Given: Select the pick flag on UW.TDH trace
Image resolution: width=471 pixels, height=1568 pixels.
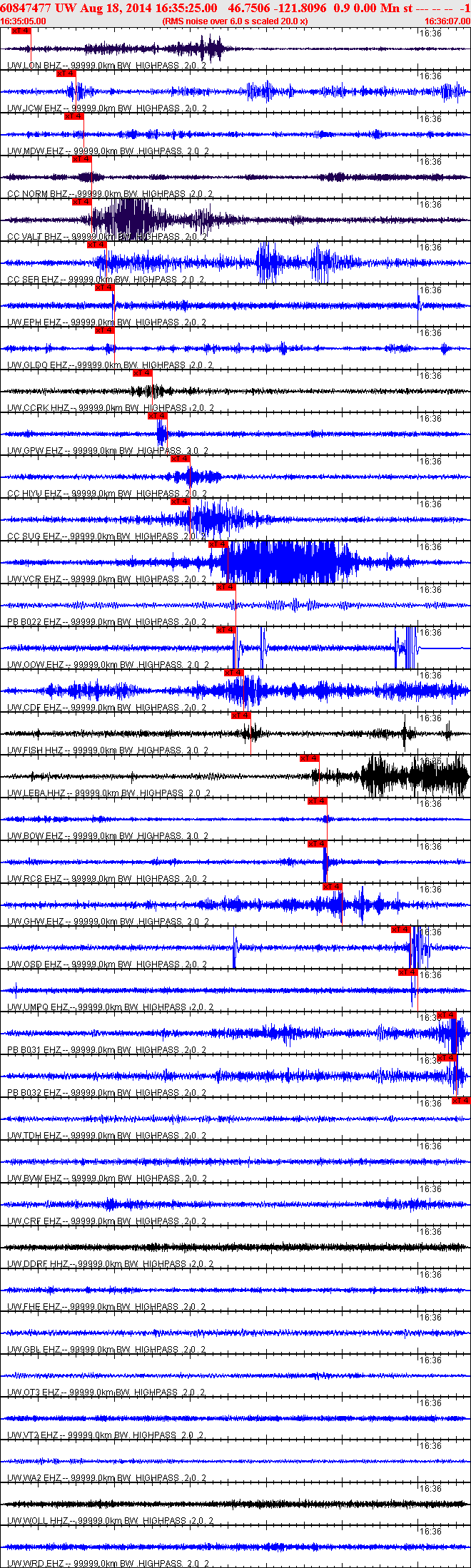Looking at the screenshot, I should pos(461,1101).
